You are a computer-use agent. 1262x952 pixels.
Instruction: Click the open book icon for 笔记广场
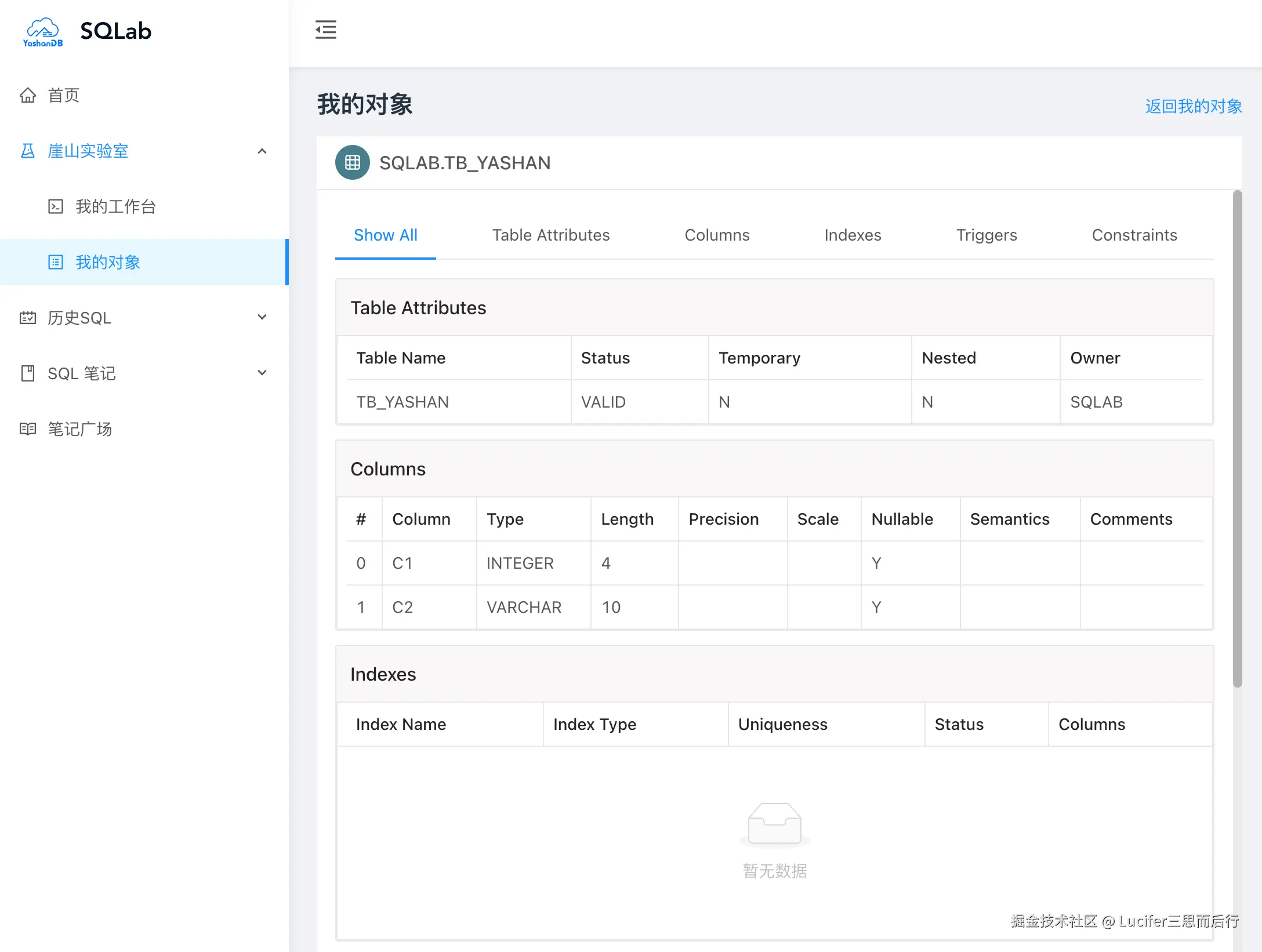(28, 429)
